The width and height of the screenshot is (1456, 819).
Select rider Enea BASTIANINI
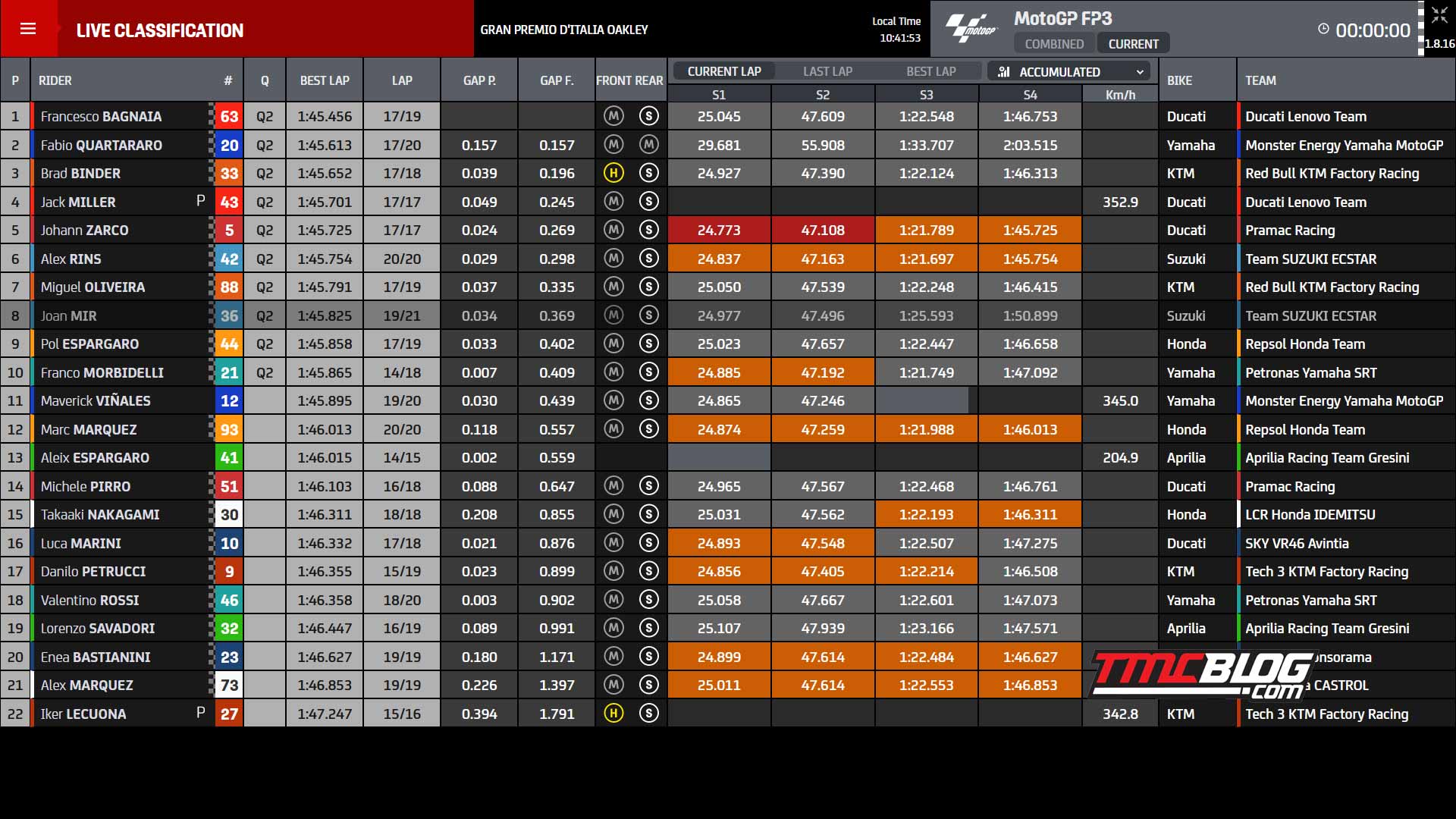[96, 657]
